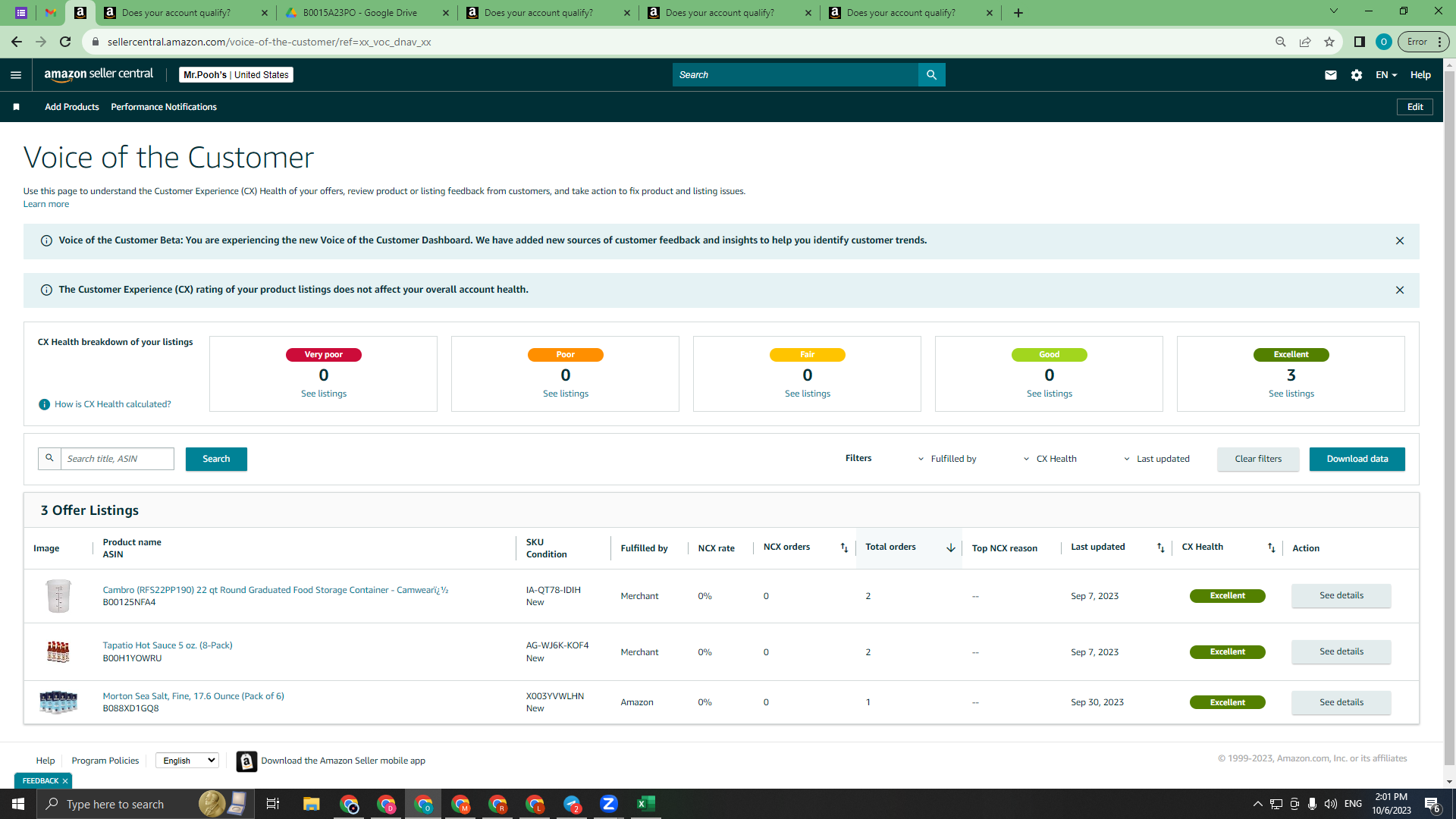Open Mr.Pooh's United States account switcher
The image size is (1456, 819).
coord(236,75)
